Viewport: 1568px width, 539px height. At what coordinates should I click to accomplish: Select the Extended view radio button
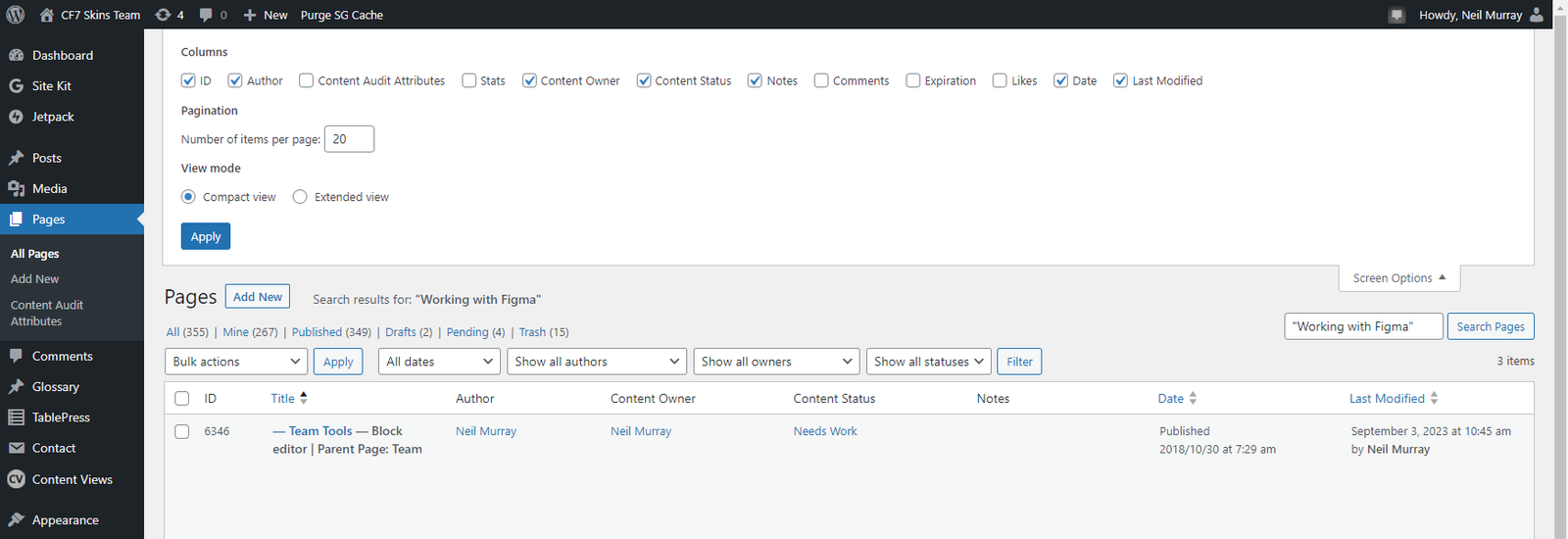pyautogui.click(x=300, y=197)
